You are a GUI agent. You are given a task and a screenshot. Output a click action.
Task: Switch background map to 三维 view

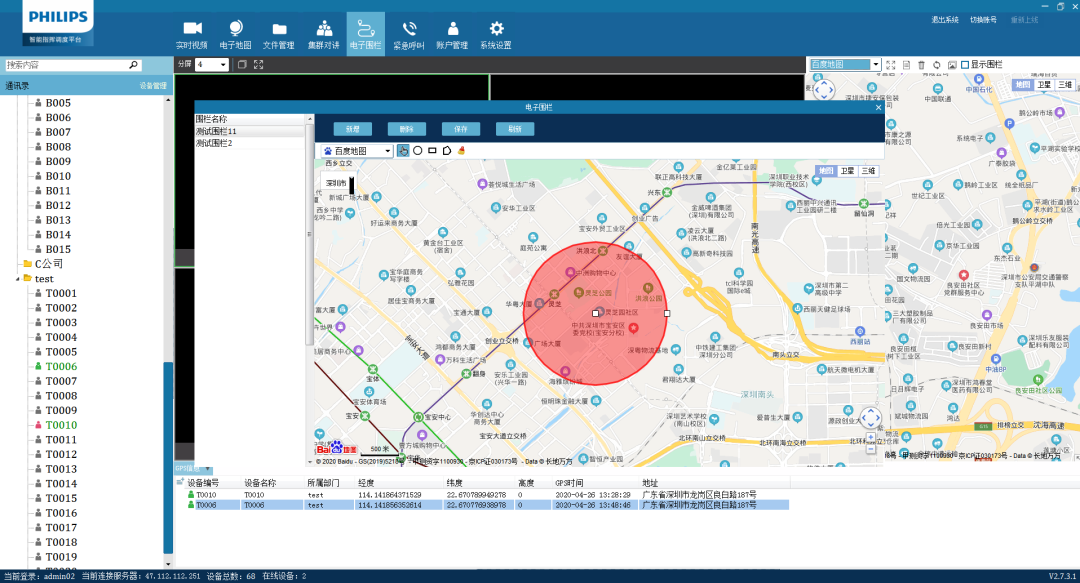point(1066,85)
